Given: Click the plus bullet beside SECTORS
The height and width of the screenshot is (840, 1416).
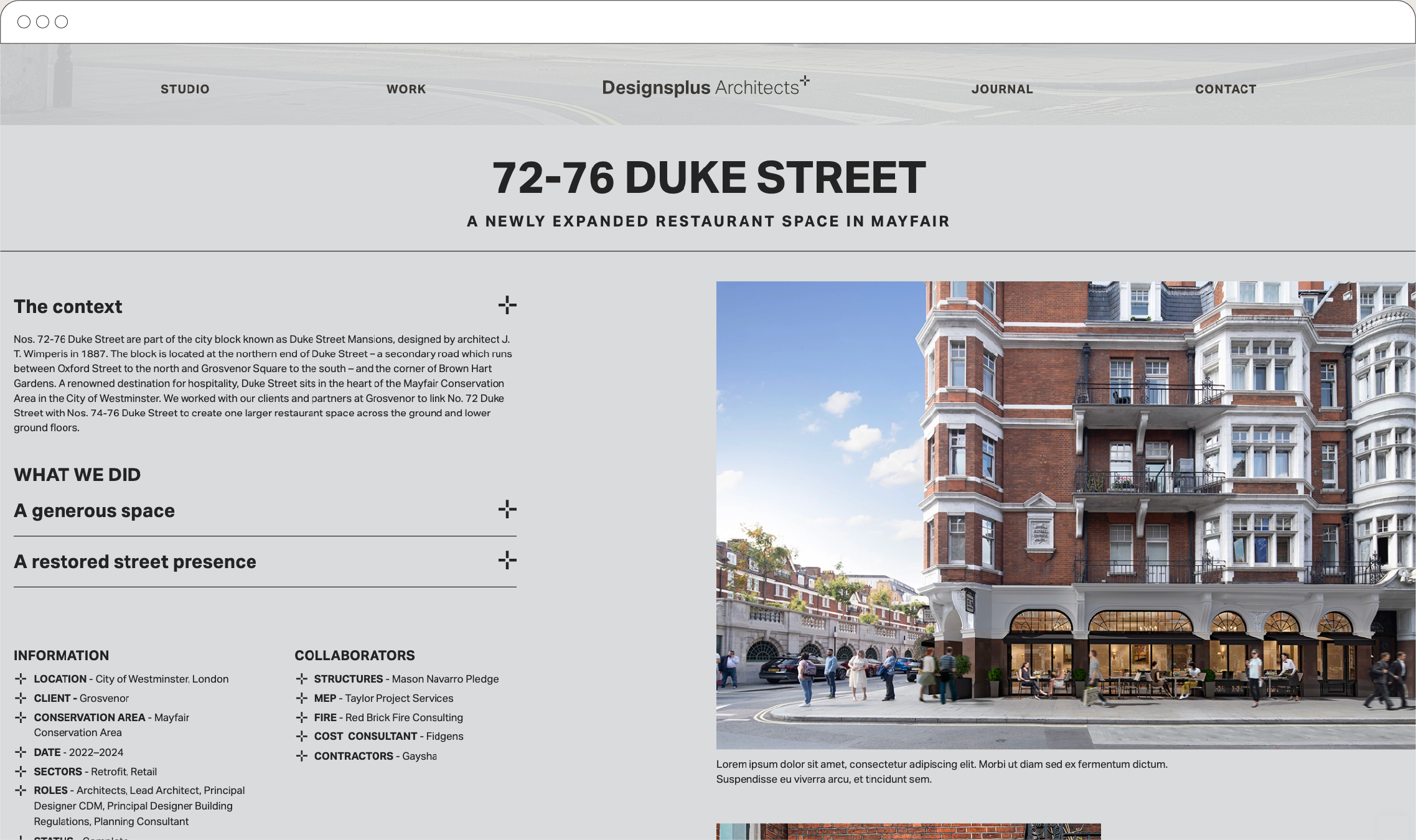Looking at the screenshot, I should 21,772.
